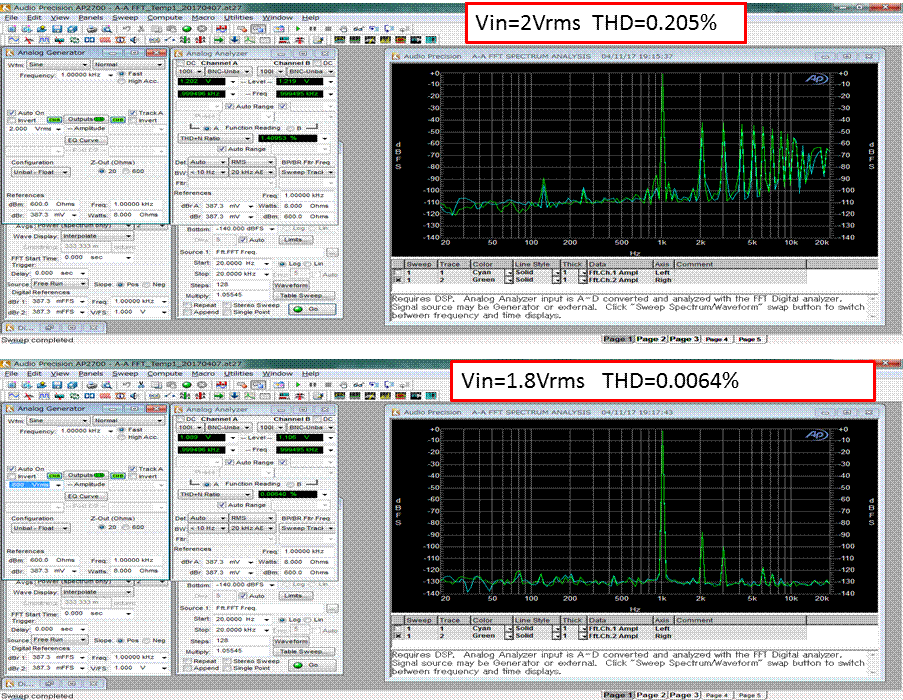Click the blue down-arrow icon in upper toolbar
903x700 pixels.
(x=235, y=40)
